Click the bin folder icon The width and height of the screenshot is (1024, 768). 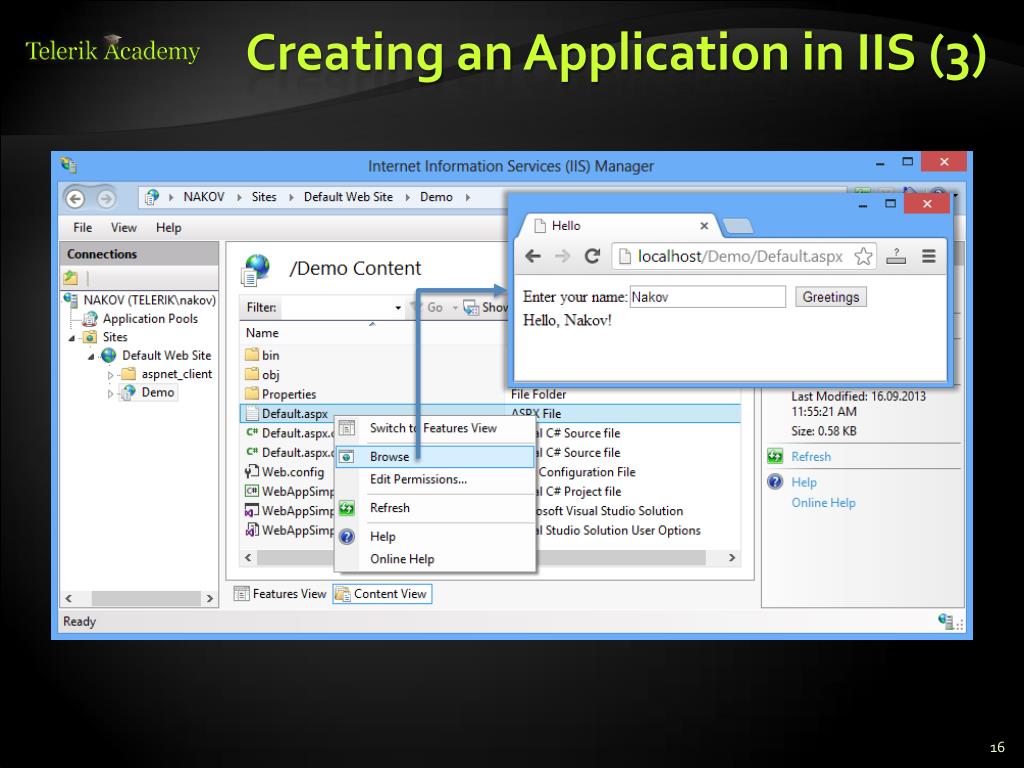252,355
